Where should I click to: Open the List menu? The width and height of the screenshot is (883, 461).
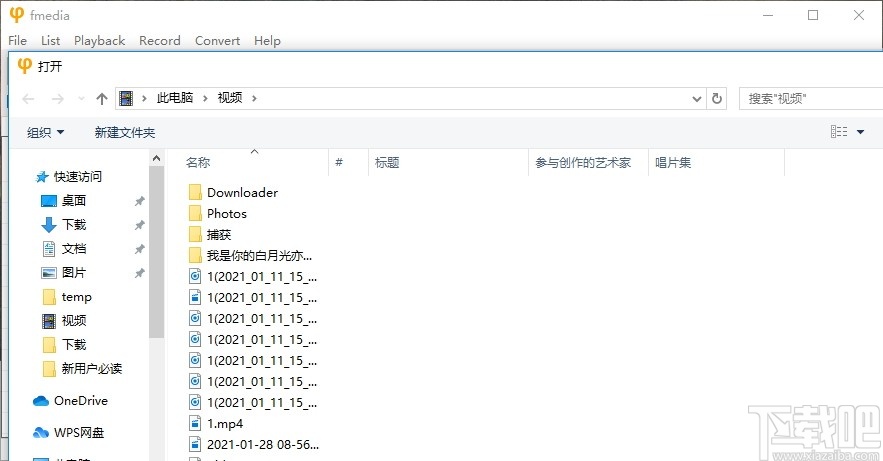point(50,41)
